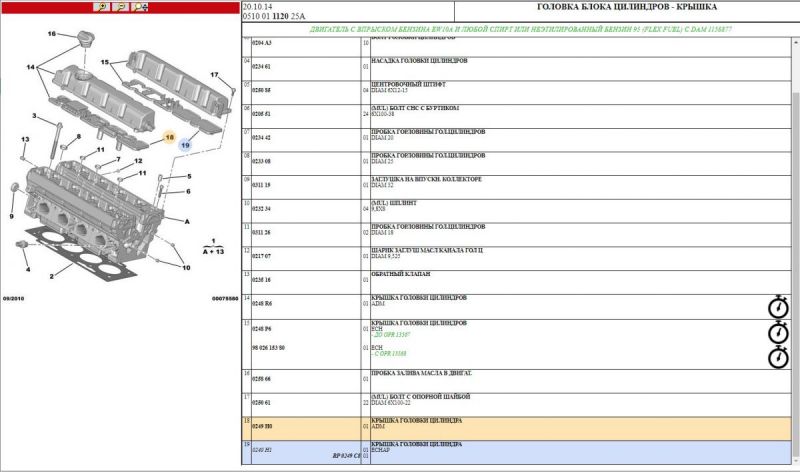Viewport: 800px width, 472px height.
Task: Click green note 'С OPR 13588'
Action: (390, 354)
